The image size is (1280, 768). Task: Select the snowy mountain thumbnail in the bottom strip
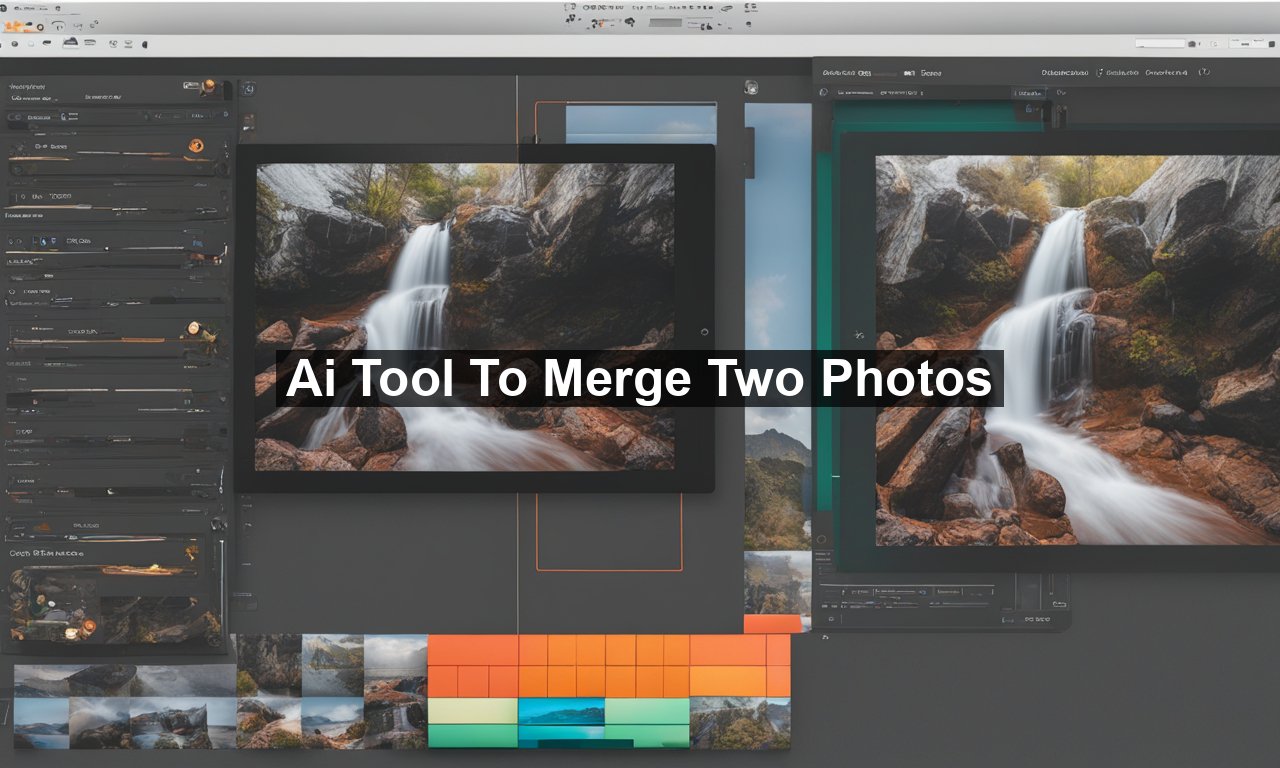[x=332, y=664]
